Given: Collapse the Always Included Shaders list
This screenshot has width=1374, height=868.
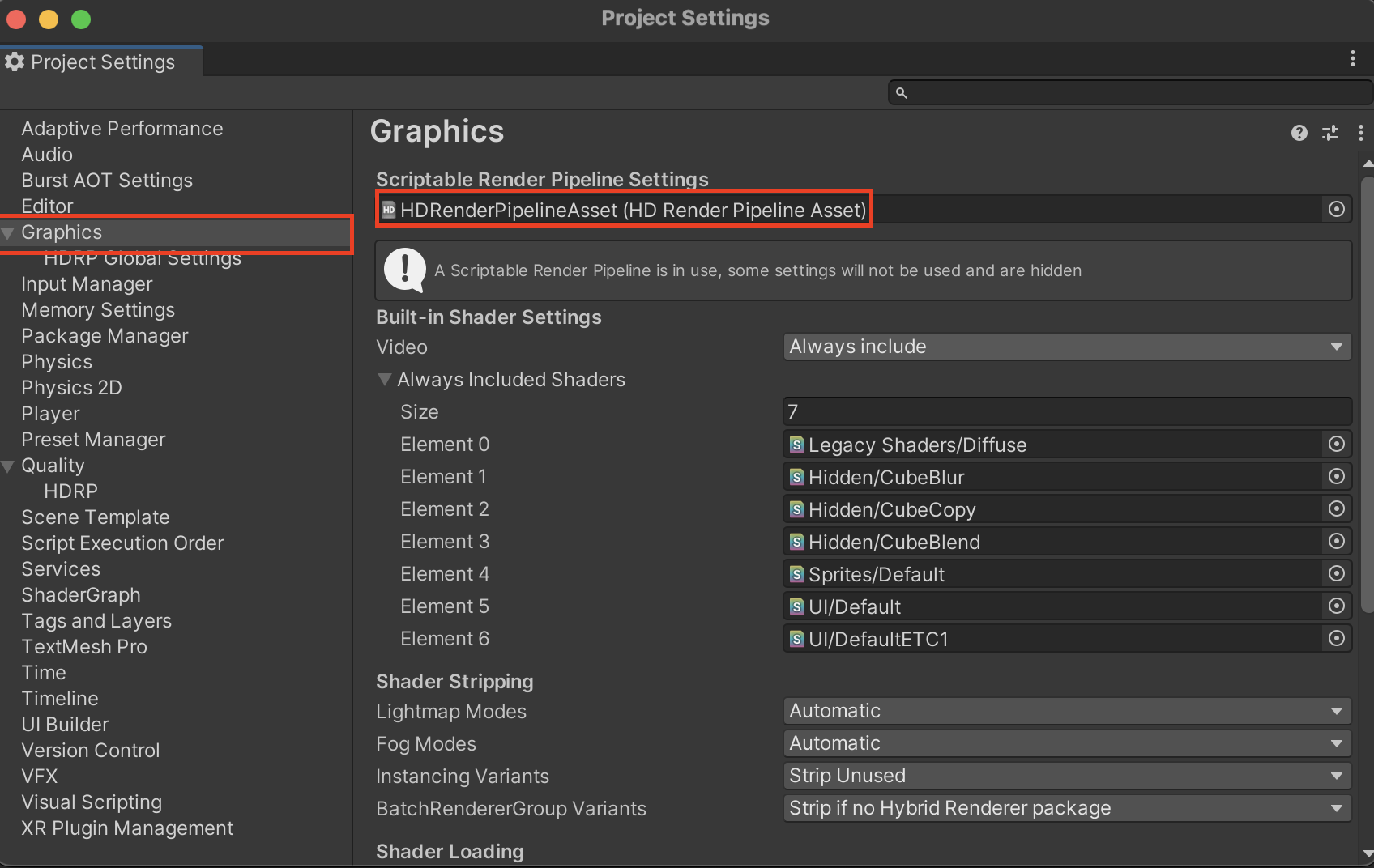Looking at the screenshot, I should 385,380.
